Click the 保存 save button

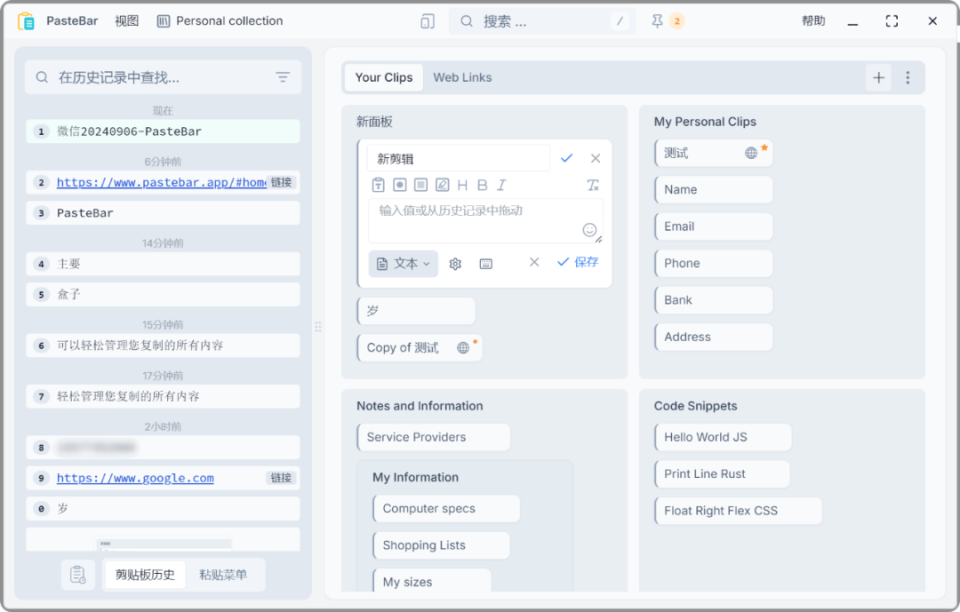click(577, 262)
